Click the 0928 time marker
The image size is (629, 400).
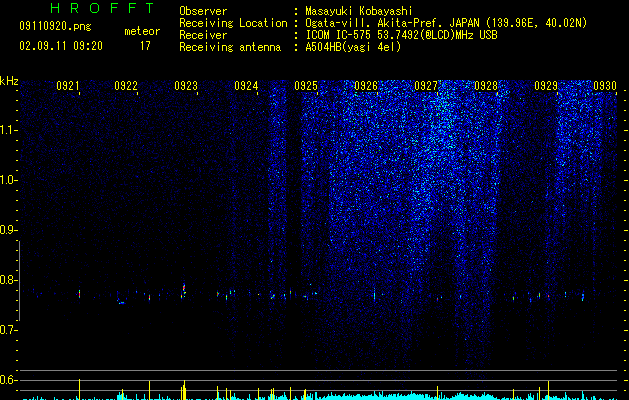pos(486,86)
